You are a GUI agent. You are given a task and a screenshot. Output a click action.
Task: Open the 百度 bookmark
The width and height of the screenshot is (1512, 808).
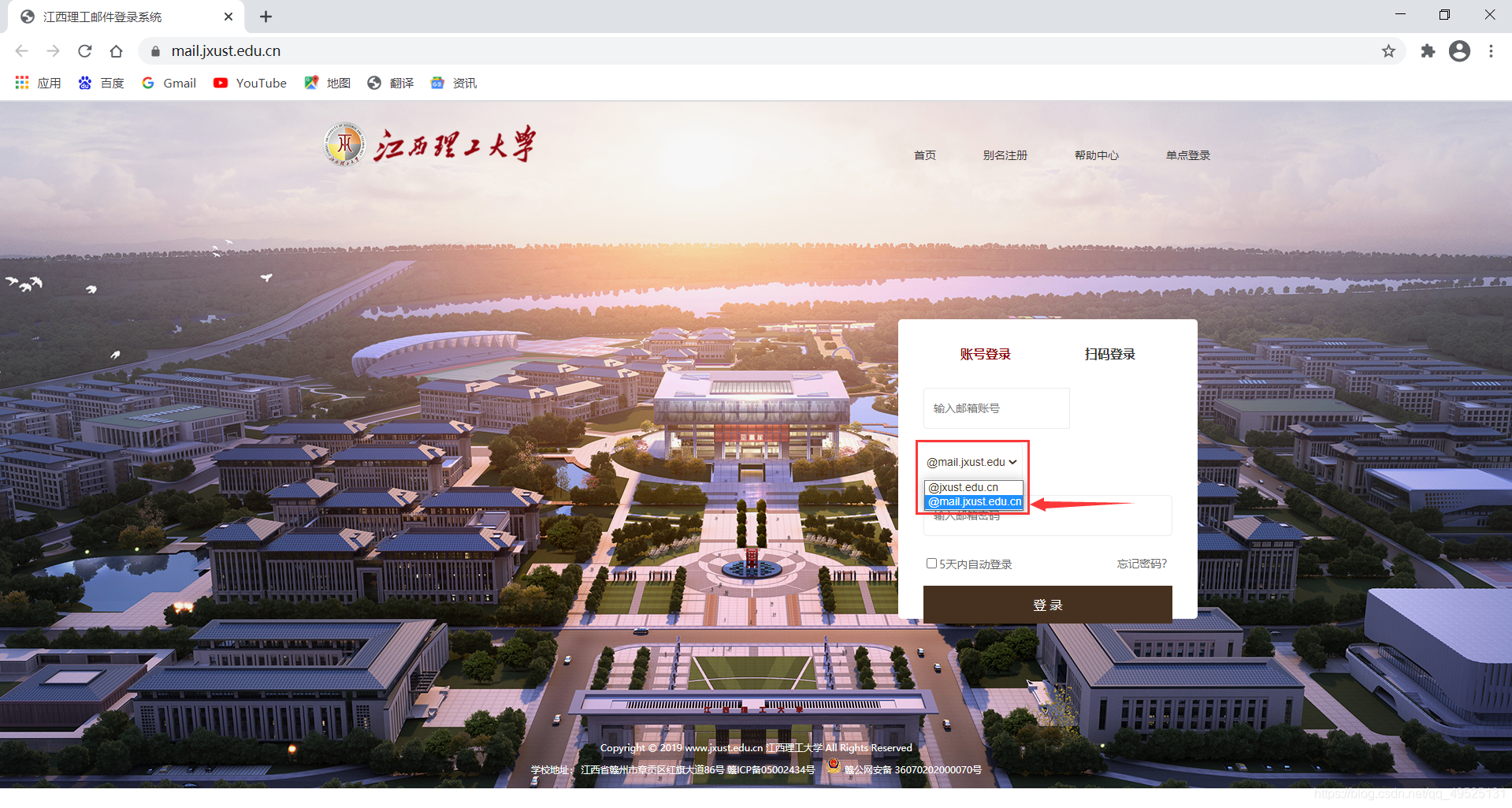click(101, 83)
